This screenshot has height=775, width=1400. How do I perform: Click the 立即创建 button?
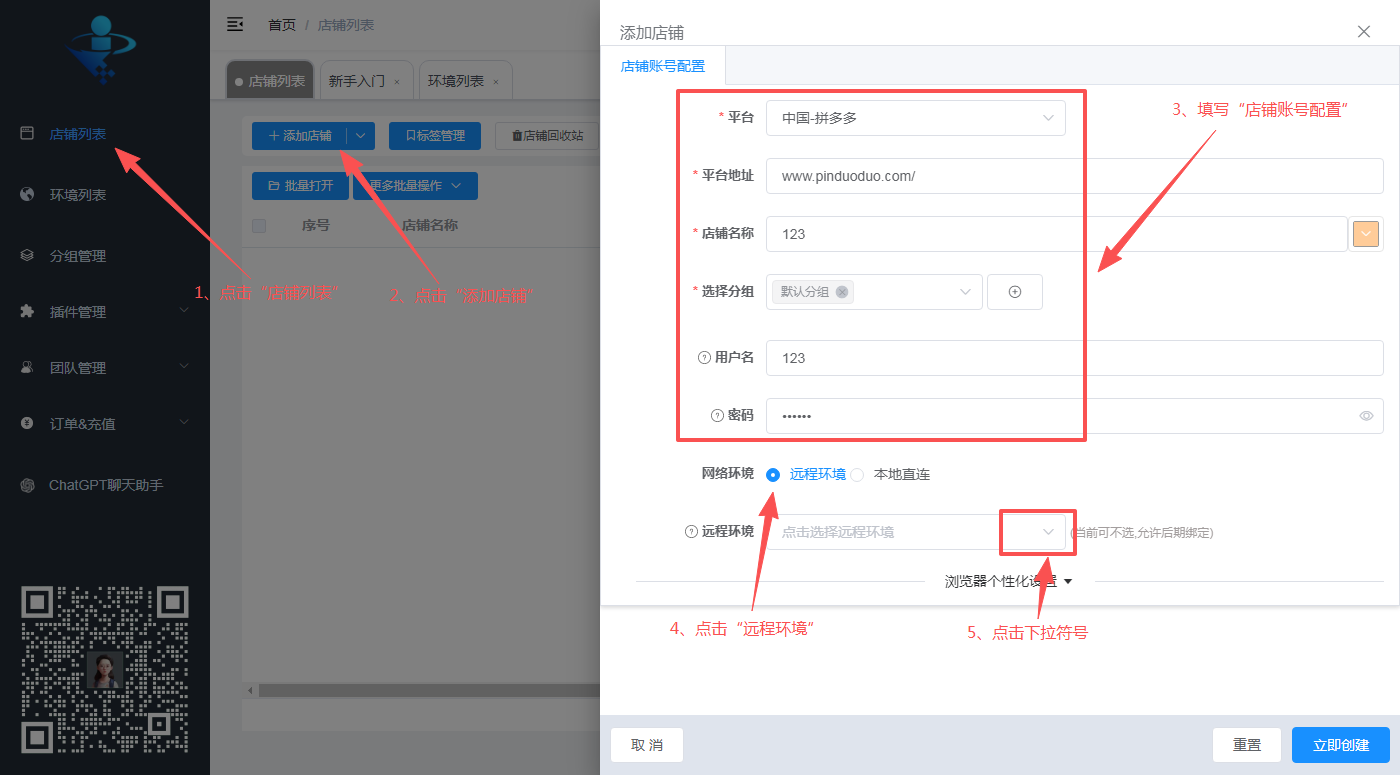[1340, 744]
